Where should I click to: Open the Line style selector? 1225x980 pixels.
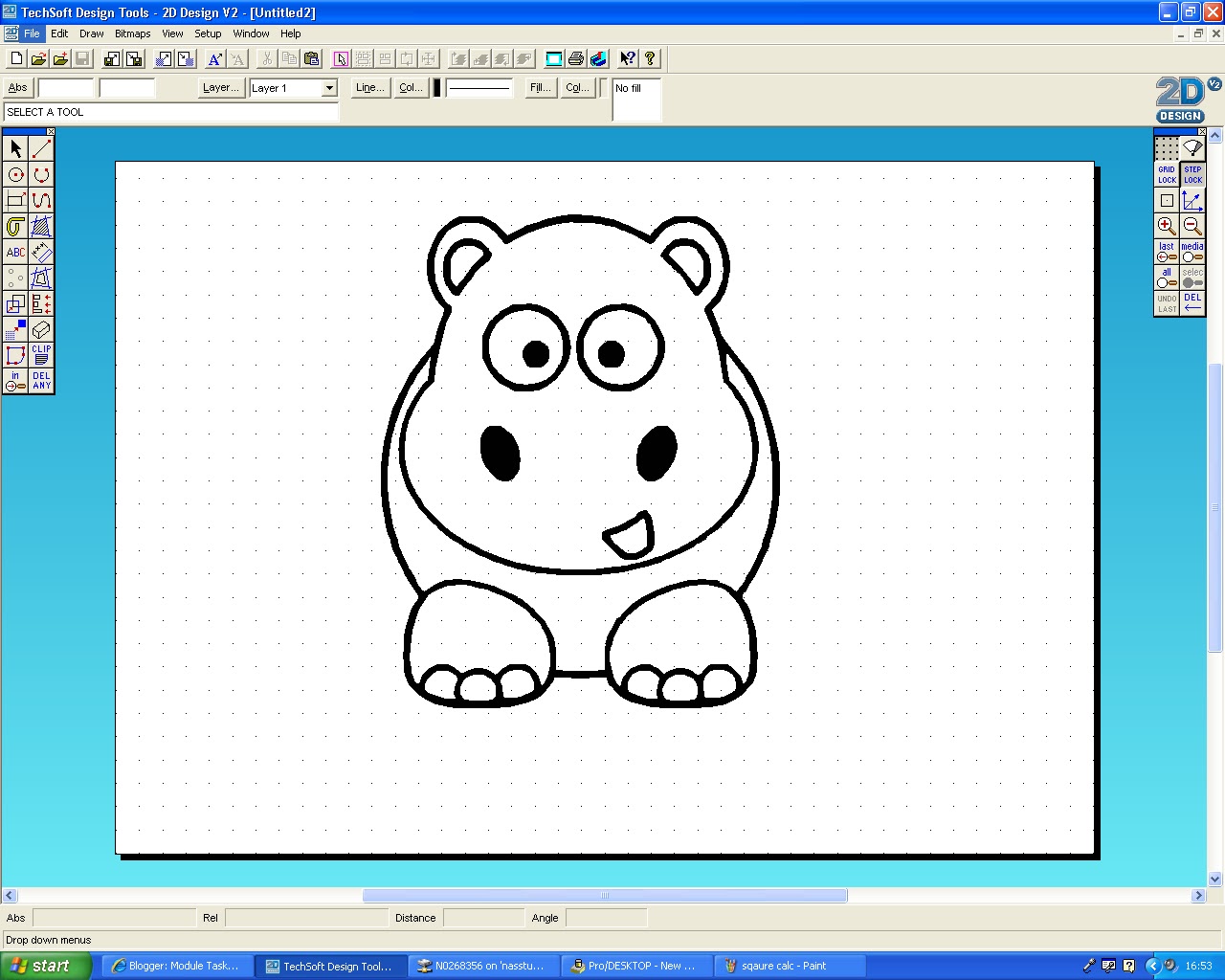pyautogui.click(x=369, y=87)
